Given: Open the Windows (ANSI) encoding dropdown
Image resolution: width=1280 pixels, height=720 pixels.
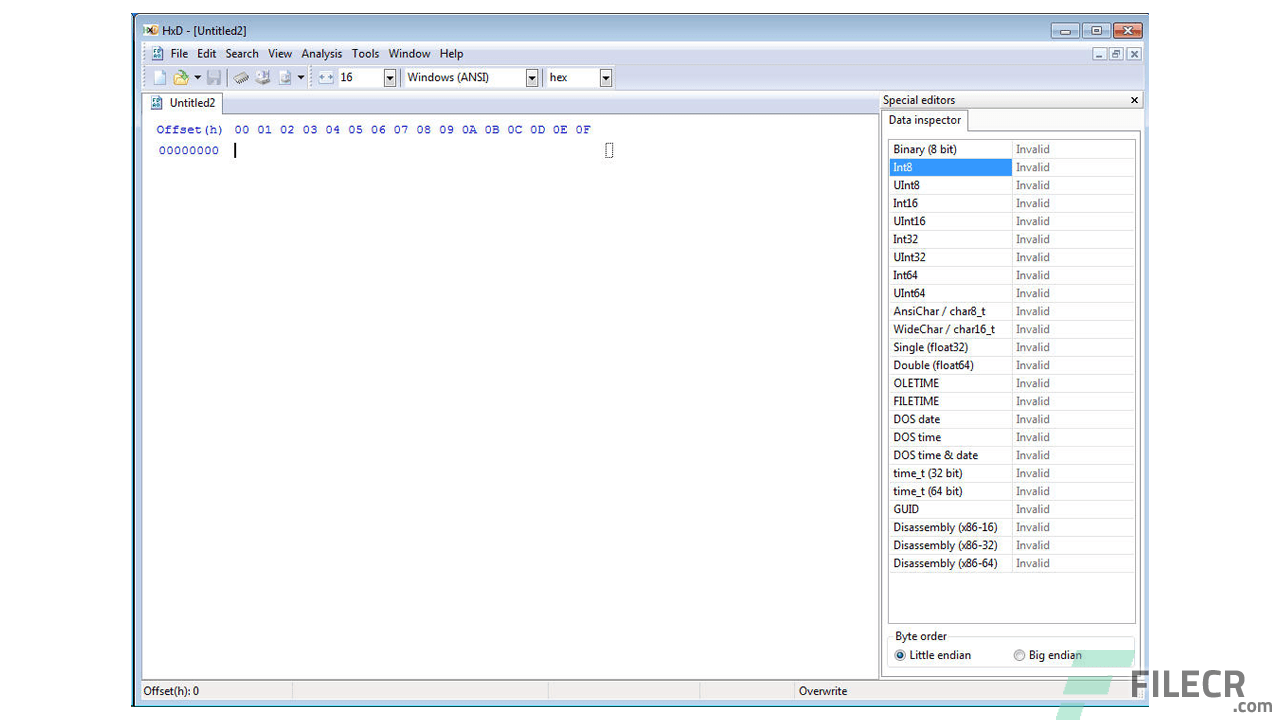Looking at the screenshot, I should pyautogui.click(x=529, y=77).
